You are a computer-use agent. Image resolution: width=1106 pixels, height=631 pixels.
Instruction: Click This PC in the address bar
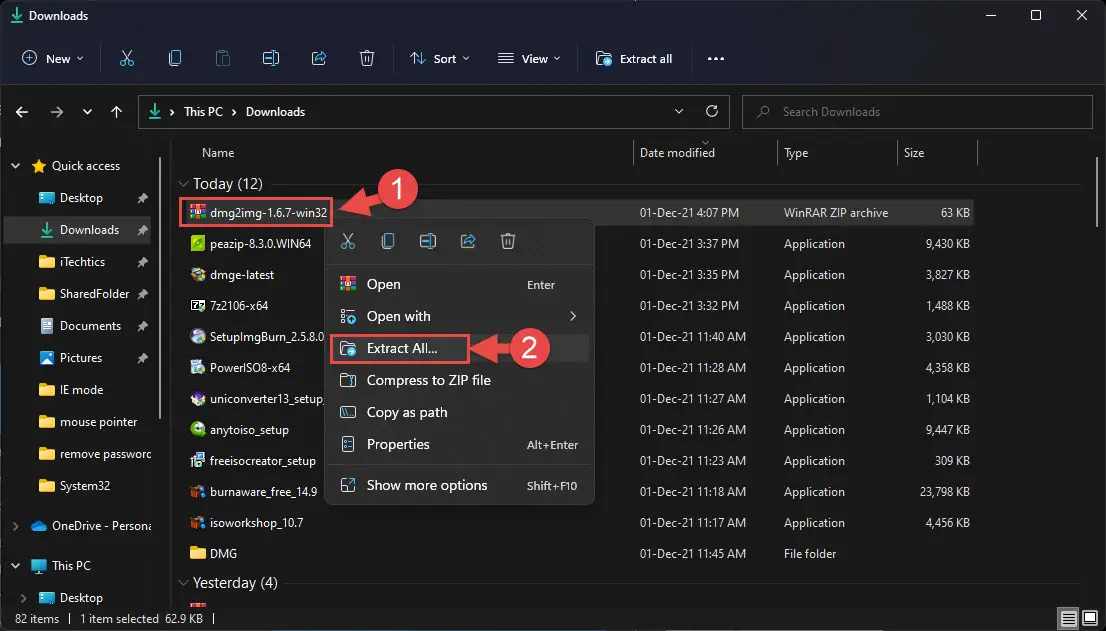(203, 112)
